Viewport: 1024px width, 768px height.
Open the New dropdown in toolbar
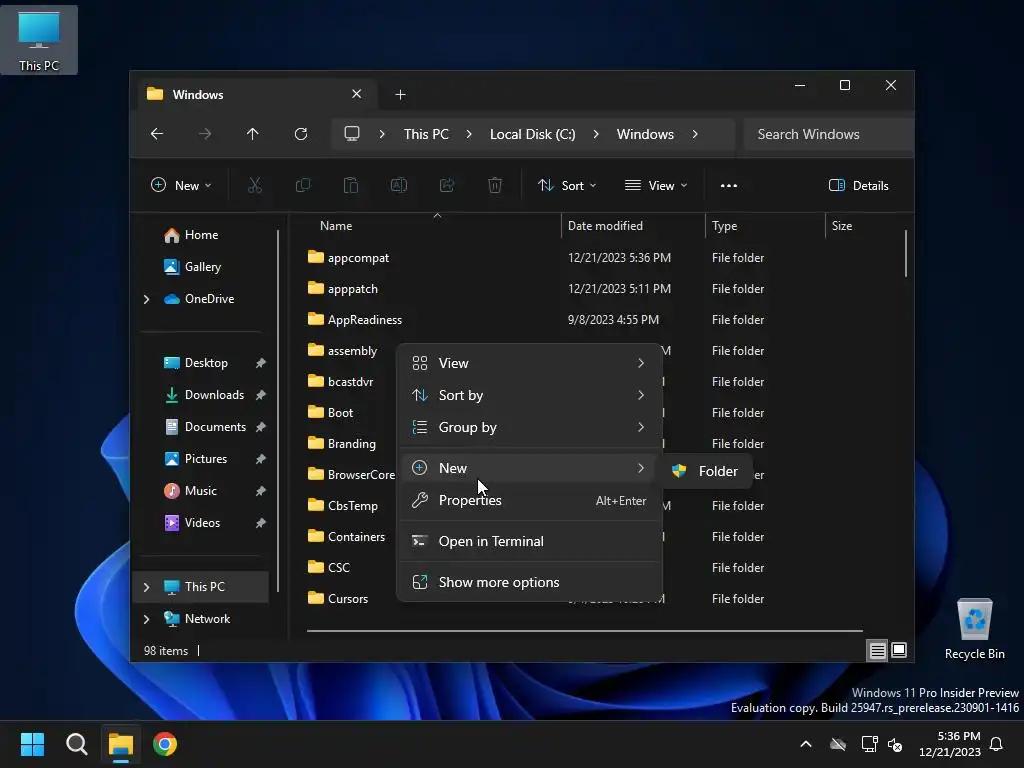pyautogui.click(x=181, y=185)
